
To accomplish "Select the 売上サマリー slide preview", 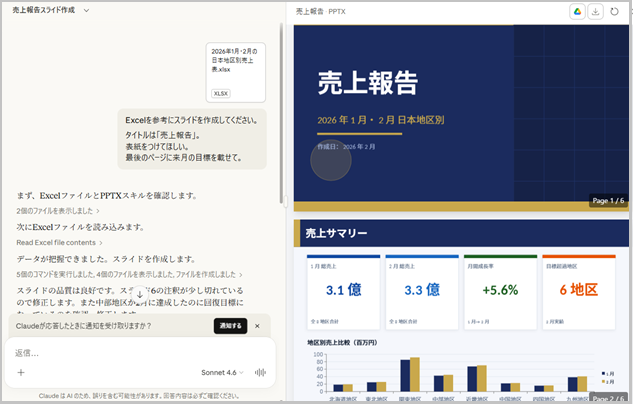I will pyautogui.click(x=462, y=310).
